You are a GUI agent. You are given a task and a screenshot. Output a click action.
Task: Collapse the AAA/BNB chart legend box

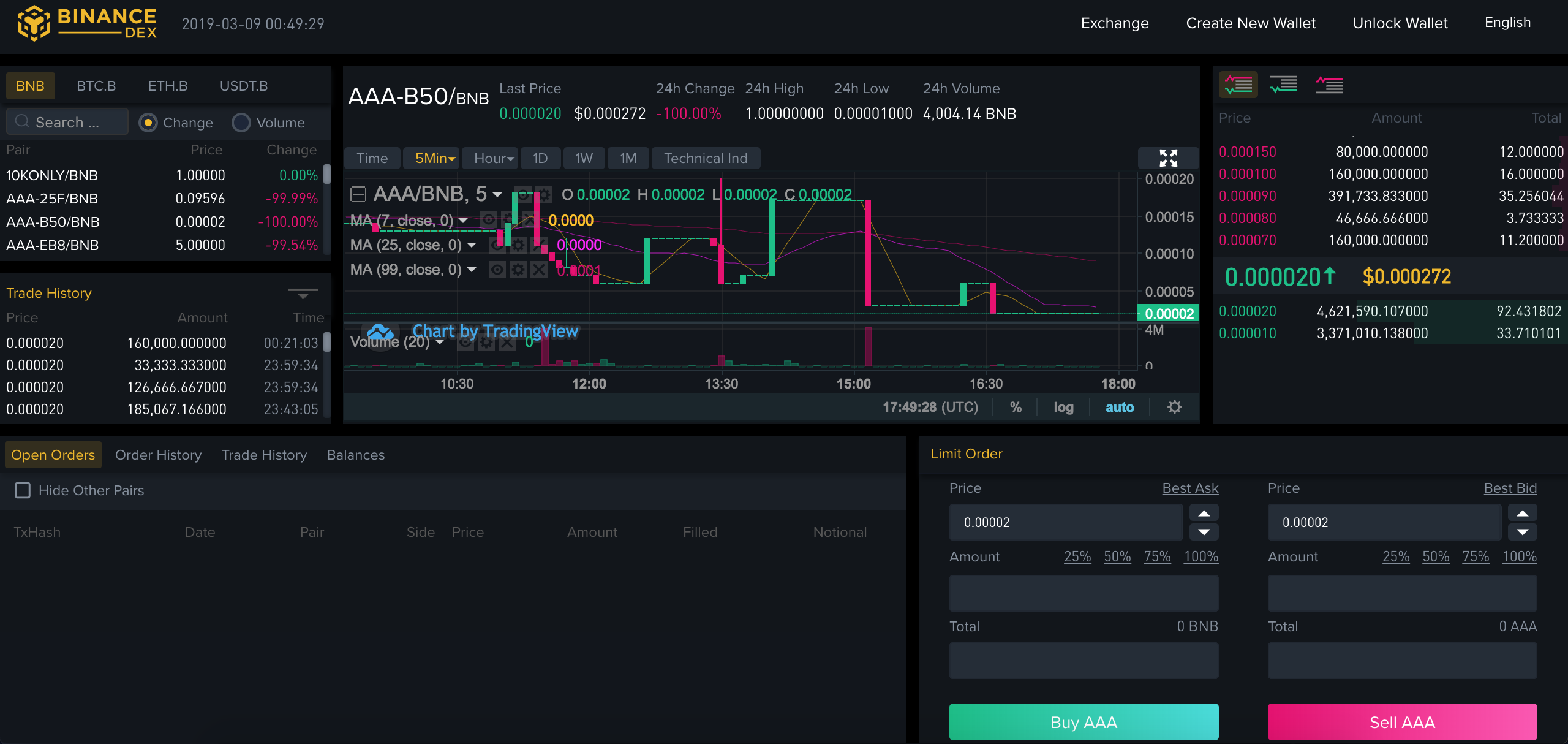(x=358, y=194)
